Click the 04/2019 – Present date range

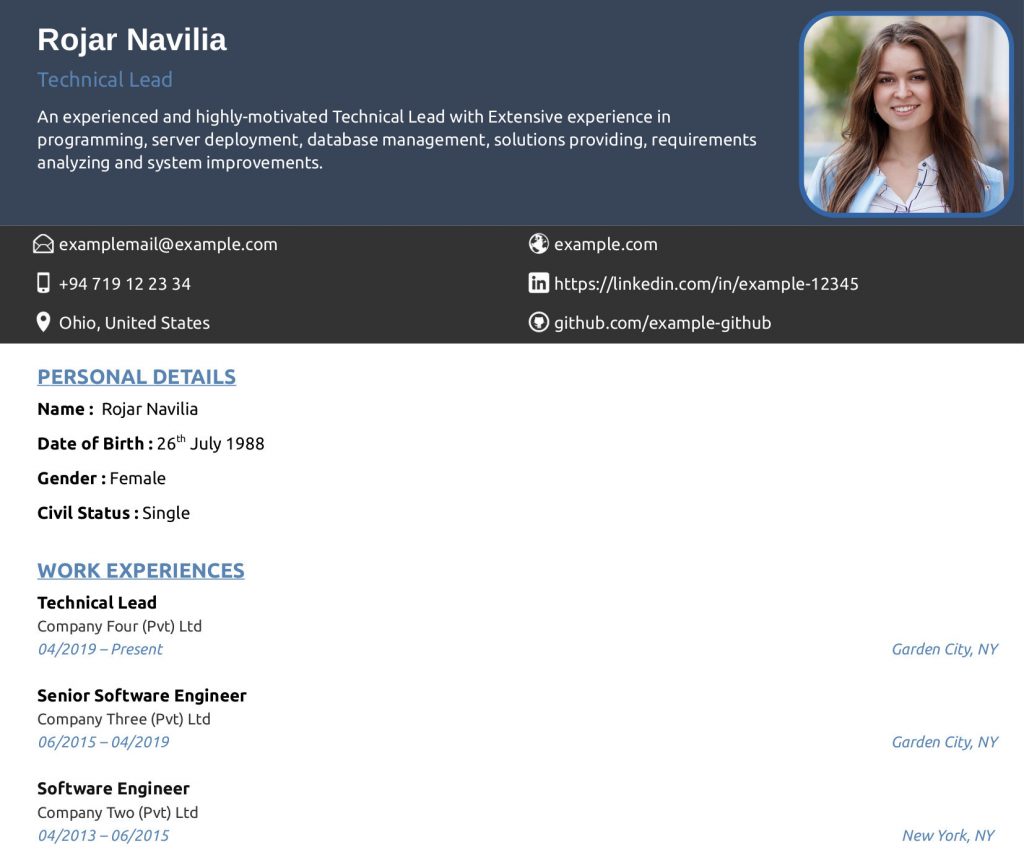[100, 649]
